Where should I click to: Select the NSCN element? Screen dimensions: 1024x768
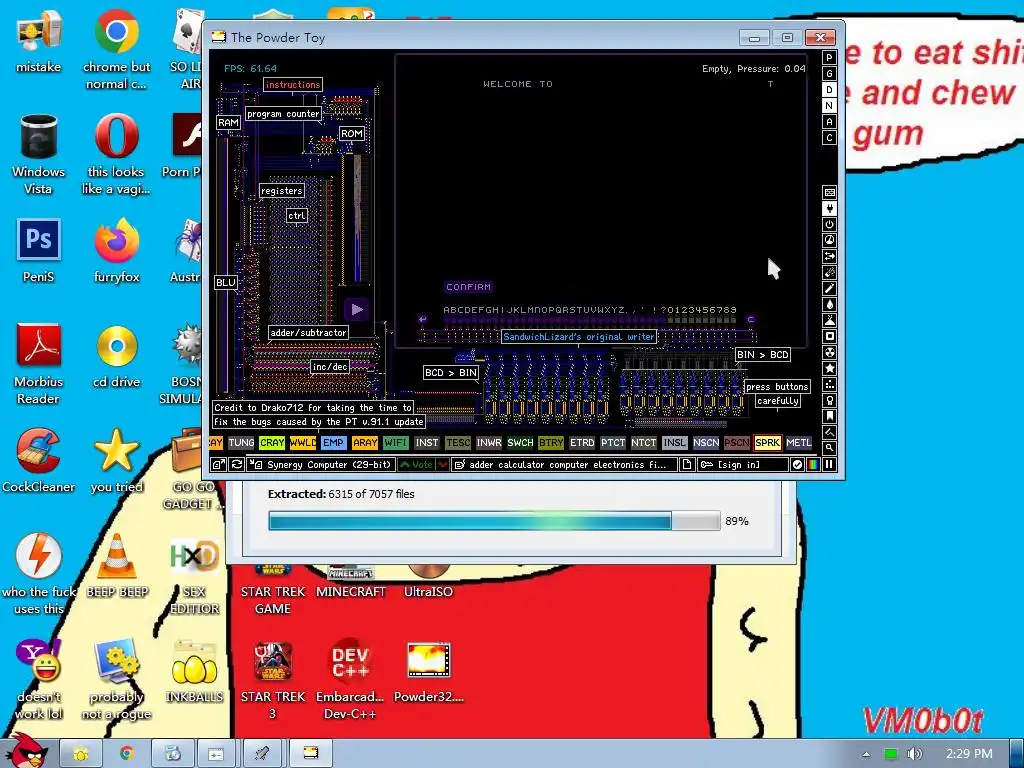(705, 443)
